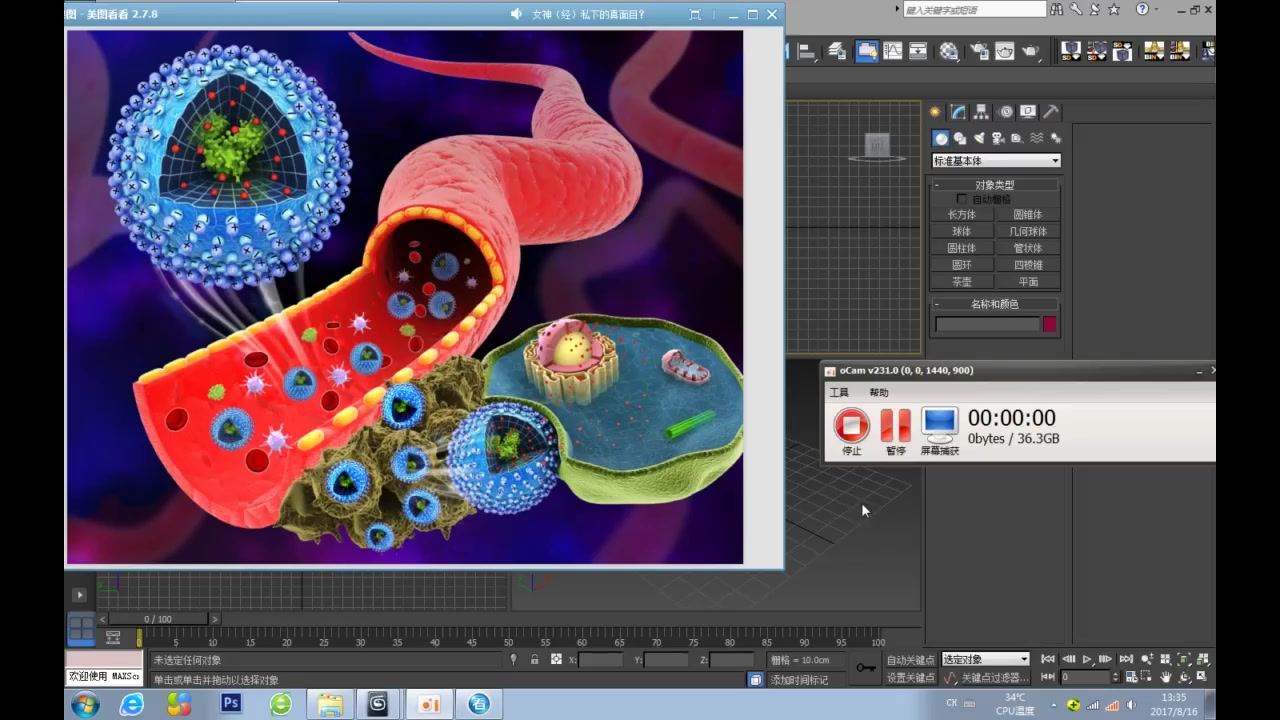Create a 圆锥体 primitive
The width and height of the screenshot is (1280, 720).
(1028, 215)
